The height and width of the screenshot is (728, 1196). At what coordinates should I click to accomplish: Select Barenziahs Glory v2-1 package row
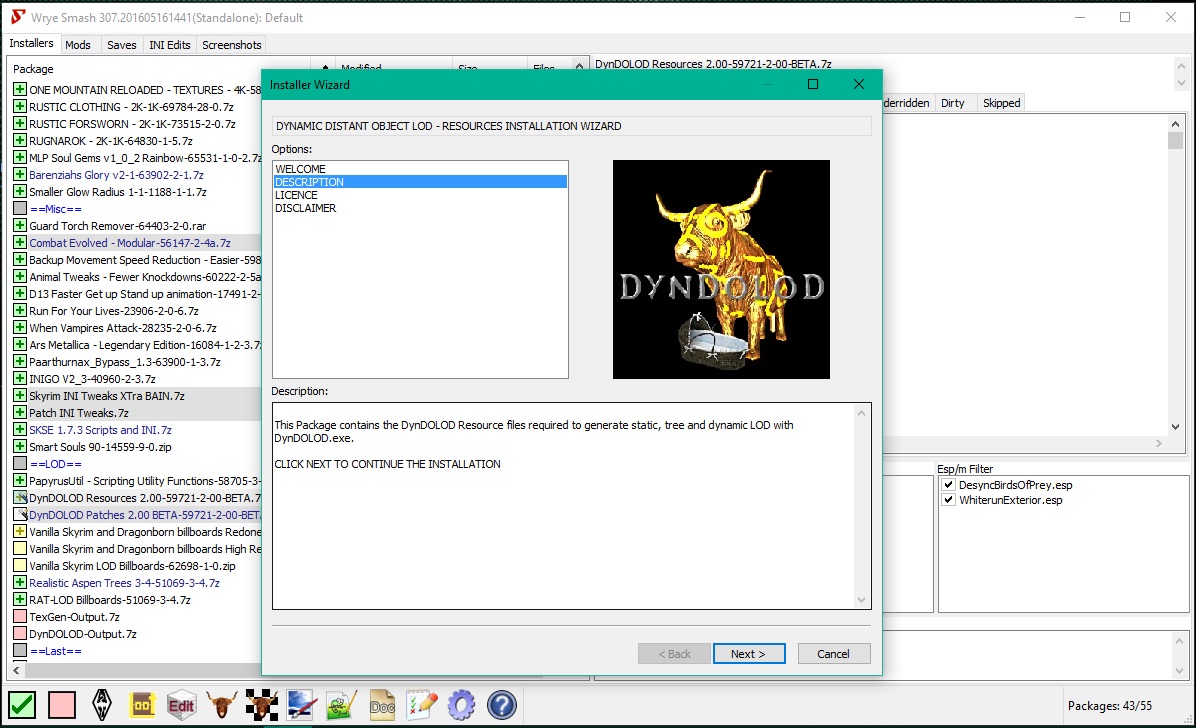(x=137, y=175)
